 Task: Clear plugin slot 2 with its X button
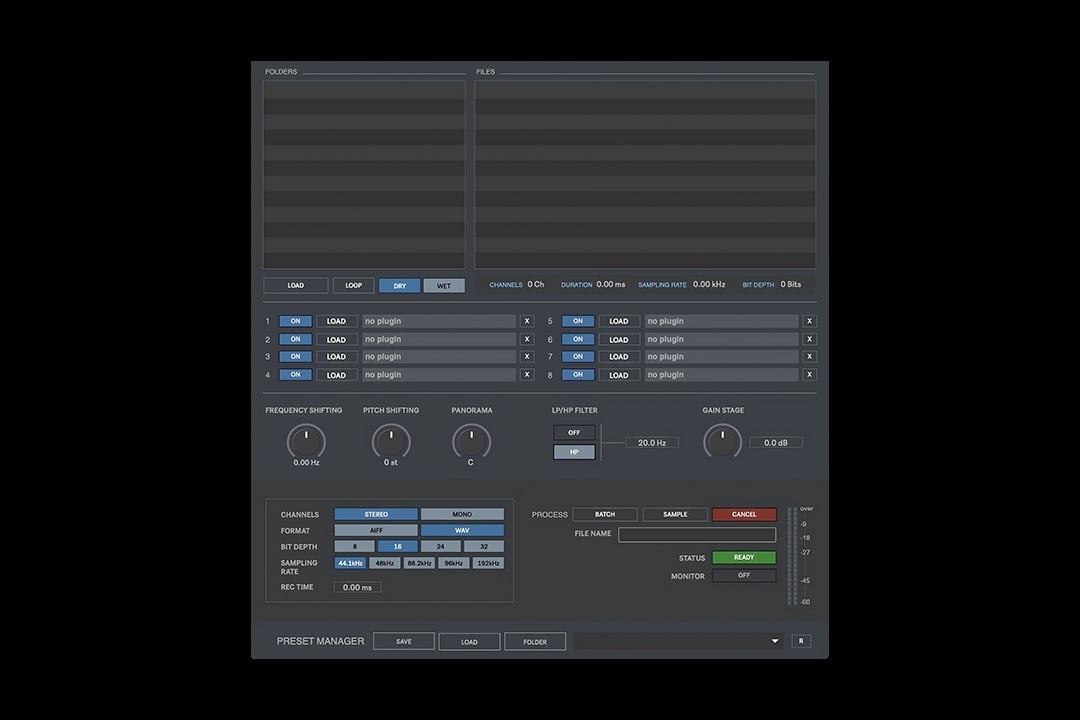[527, 339]
